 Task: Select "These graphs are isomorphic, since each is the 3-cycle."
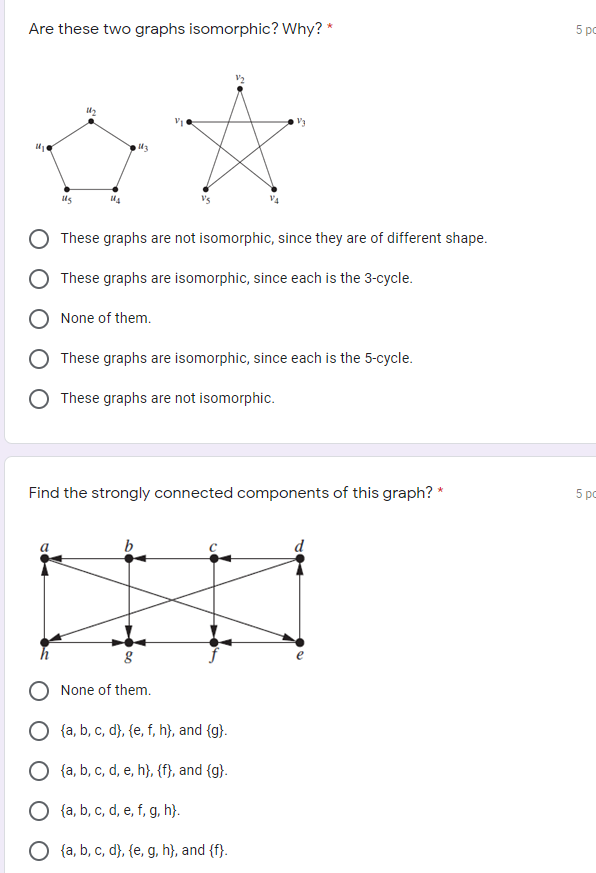click(39, 278)
